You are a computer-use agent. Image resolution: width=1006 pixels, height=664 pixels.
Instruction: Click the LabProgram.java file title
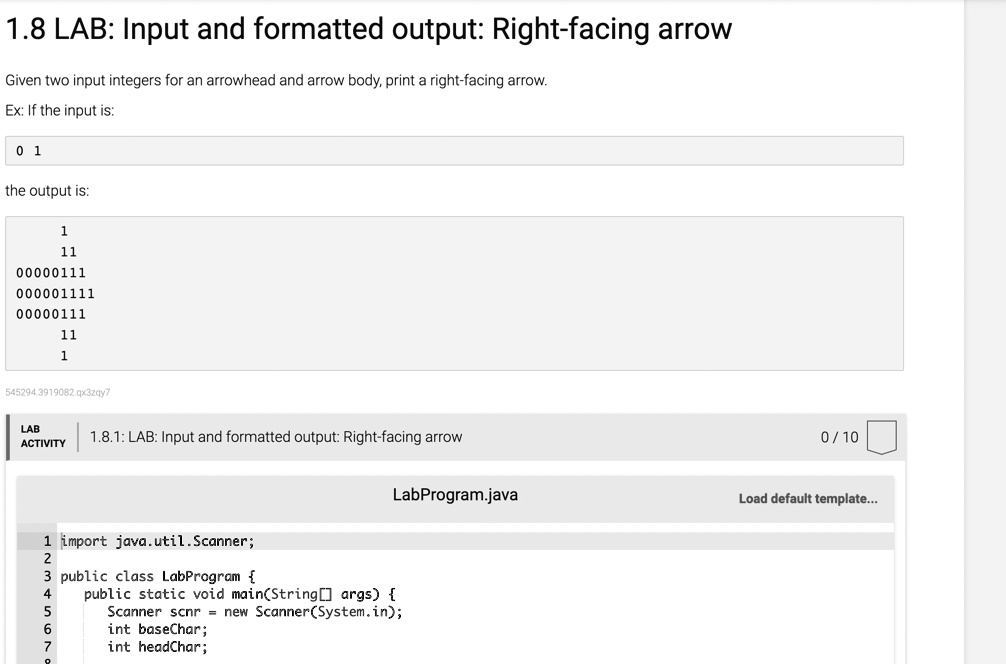point(455,495)
